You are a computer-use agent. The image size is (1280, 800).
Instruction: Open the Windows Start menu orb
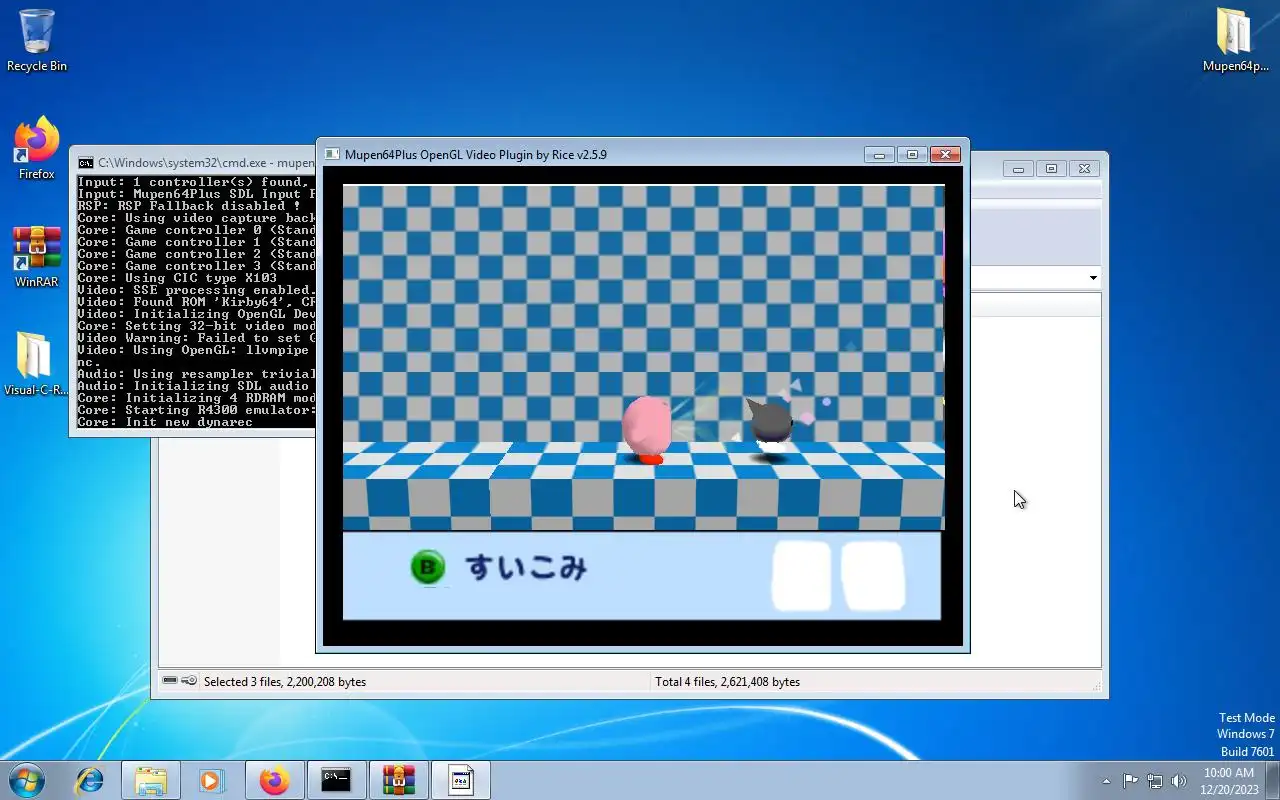[x=26, y=780]
